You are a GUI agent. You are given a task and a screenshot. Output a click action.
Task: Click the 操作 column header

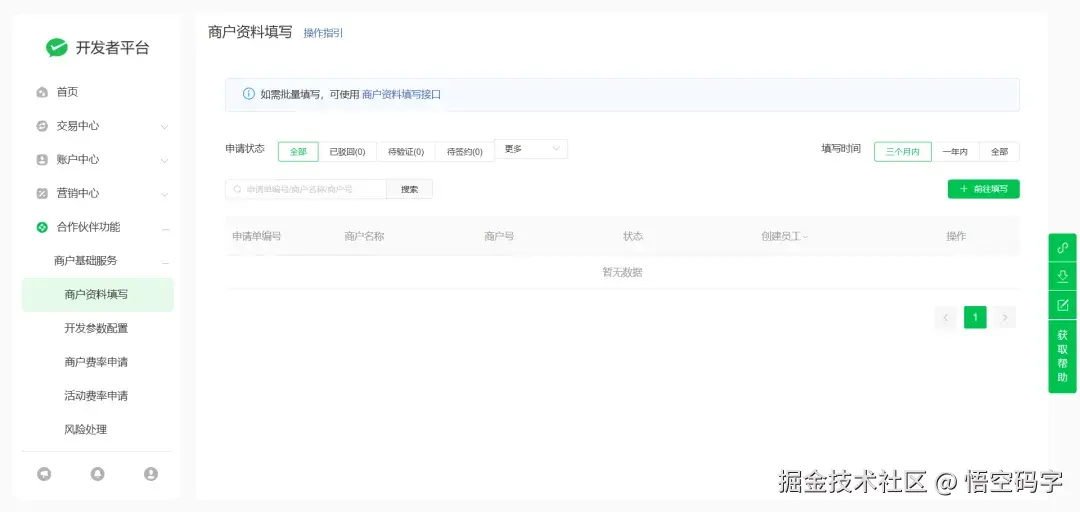coord(956,236)
